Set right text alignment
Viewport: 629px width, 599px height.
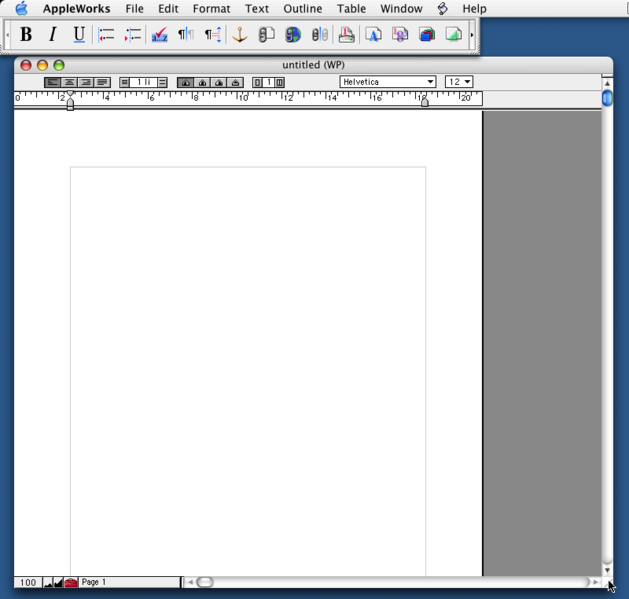[86, 83]
